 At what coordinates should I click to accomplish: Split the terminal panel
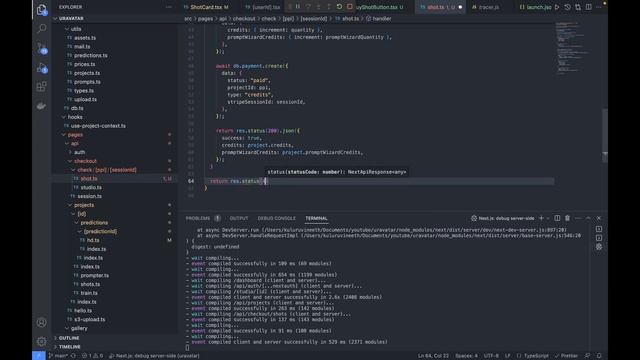(557, 218)
